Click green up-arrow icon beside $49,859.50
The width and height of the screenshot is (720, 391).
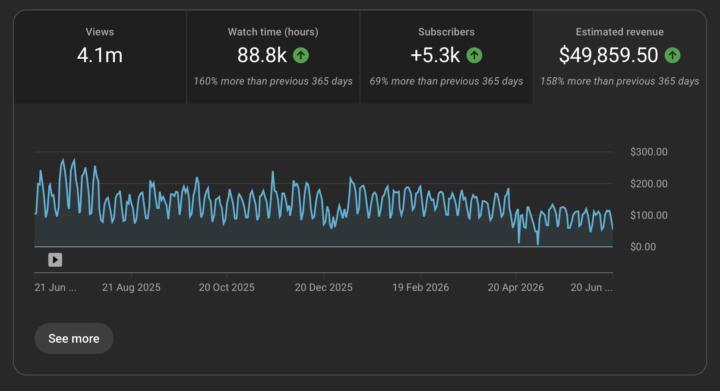(x=673, y=56)
